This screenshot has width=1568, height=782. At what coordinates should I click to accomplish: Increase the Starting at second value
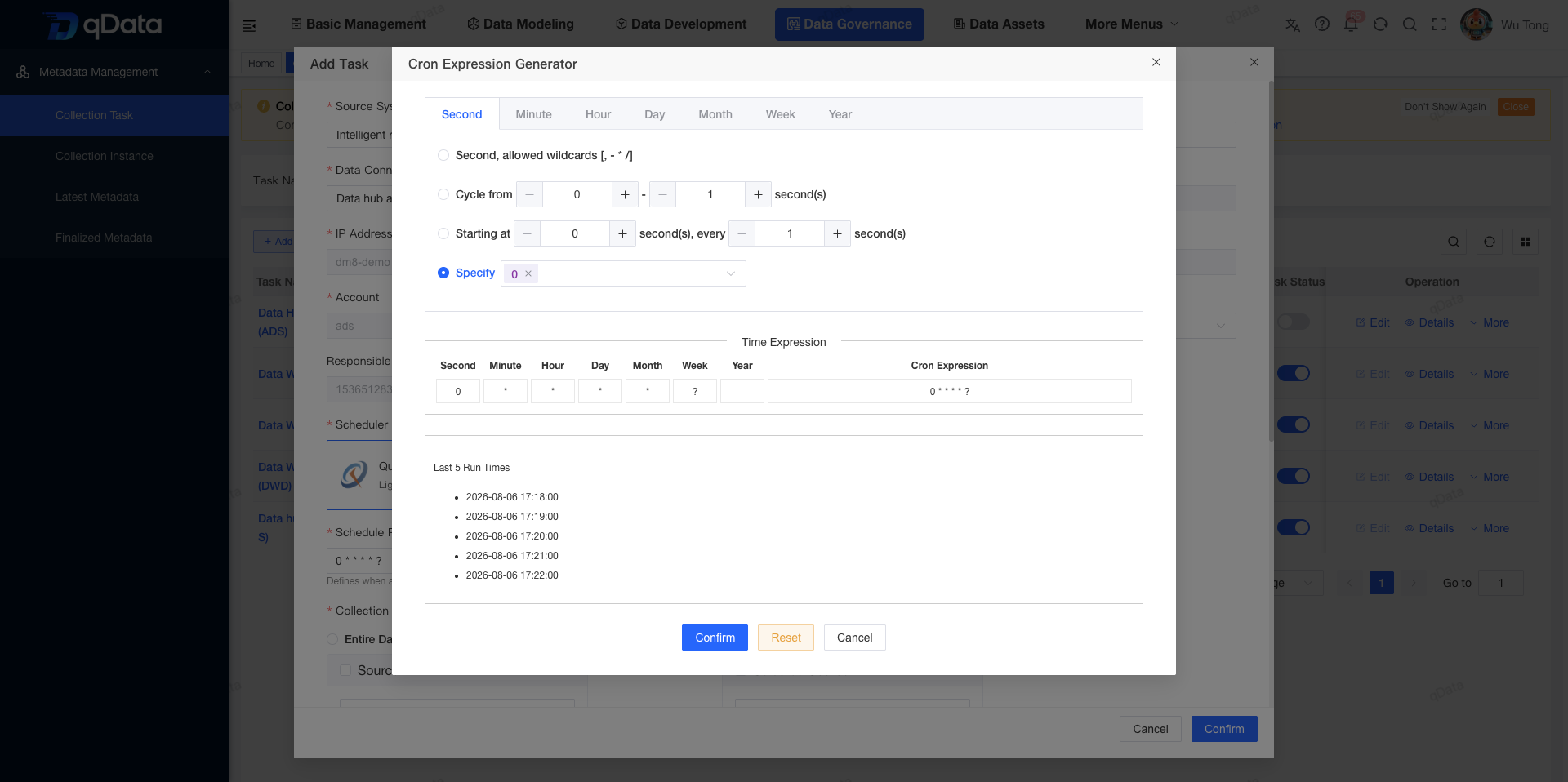pos(622,233)
